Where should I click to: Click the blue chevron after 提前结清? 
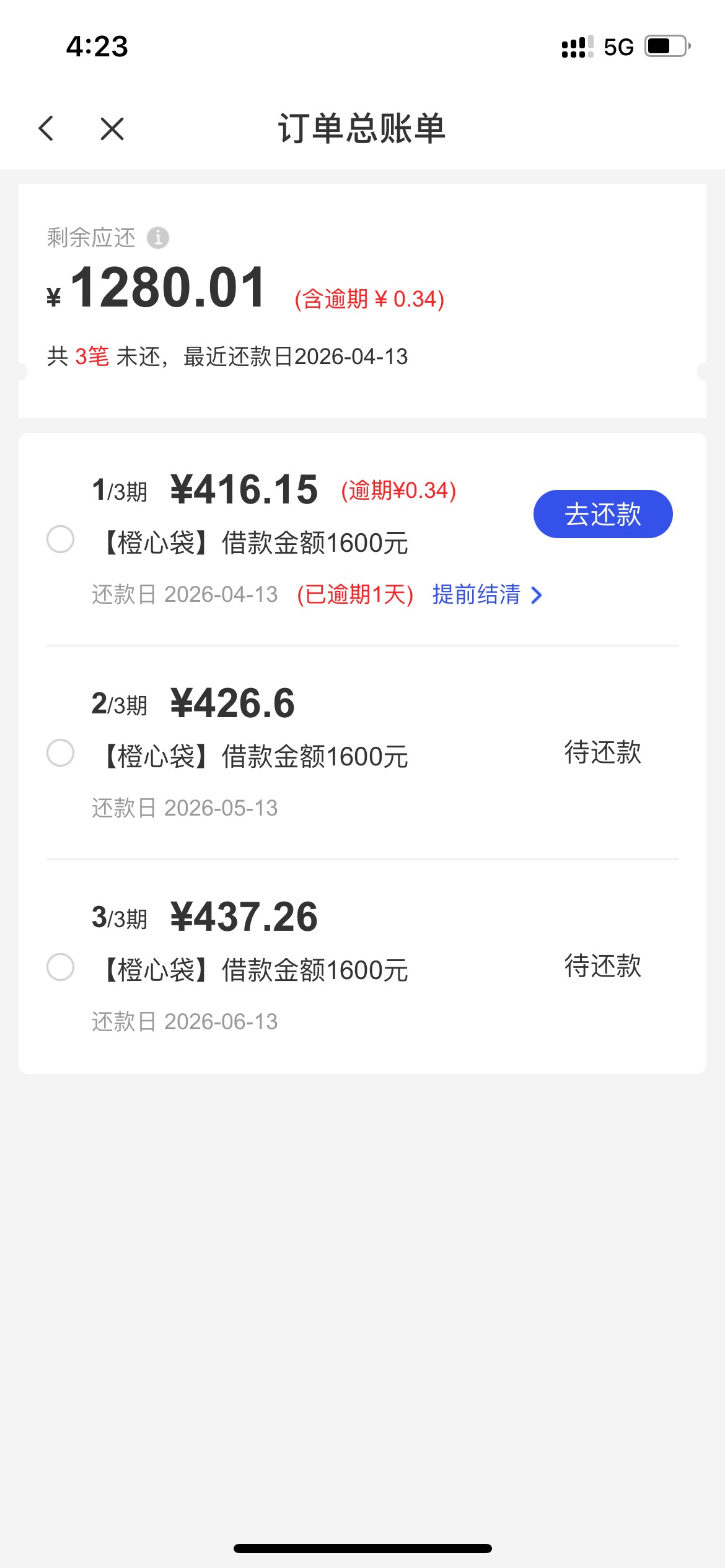[x=537, y=595]
